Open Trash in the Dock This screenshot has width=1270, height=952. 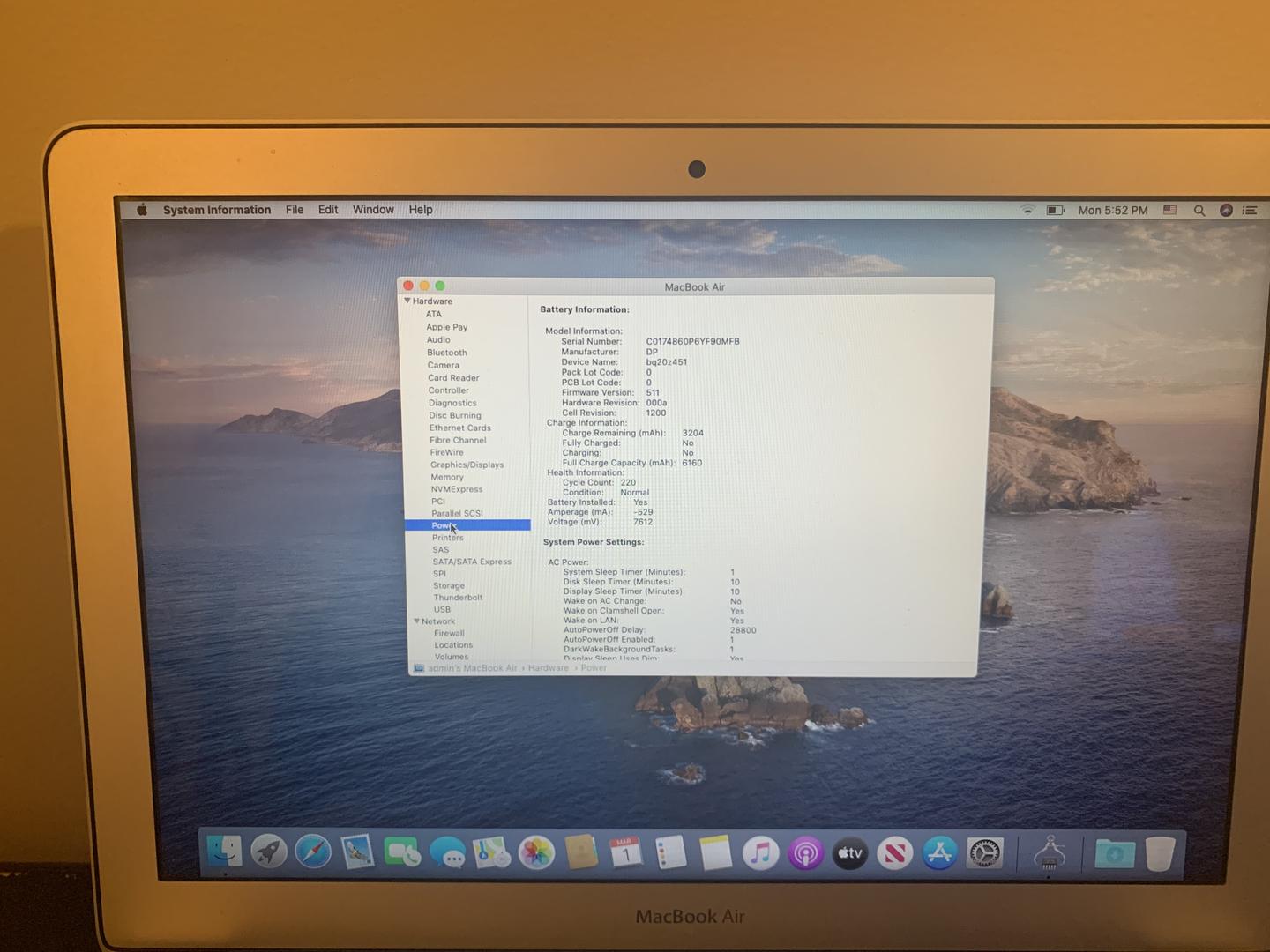tap(1160, 853)
